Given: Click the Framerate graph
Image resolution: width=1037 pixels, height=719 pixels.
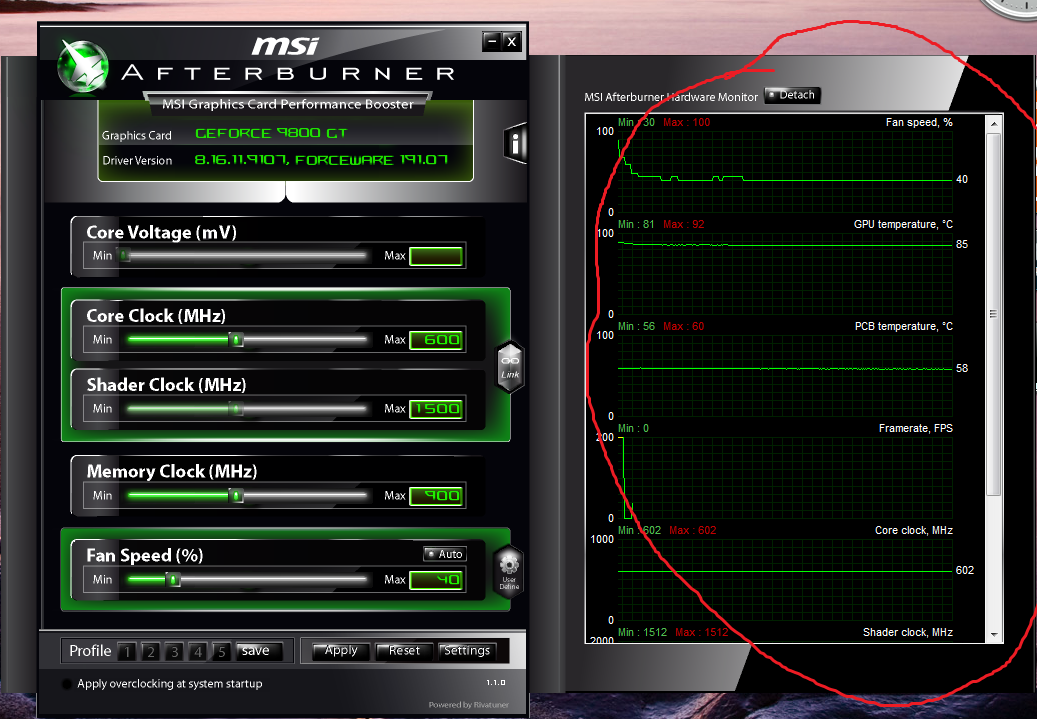Looking at the screenshot, I should pos(785,478).
